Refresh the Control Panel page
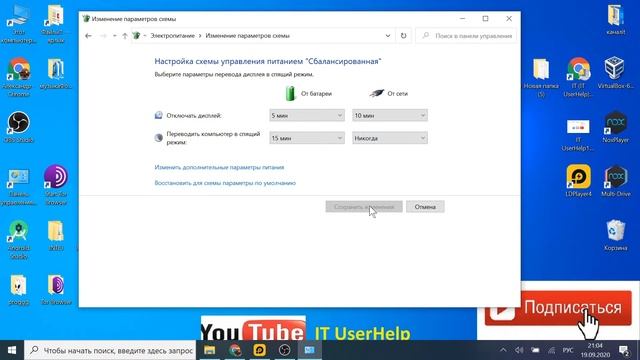The width and height of the screenshot is (640, 360). [x=403, y=36]
